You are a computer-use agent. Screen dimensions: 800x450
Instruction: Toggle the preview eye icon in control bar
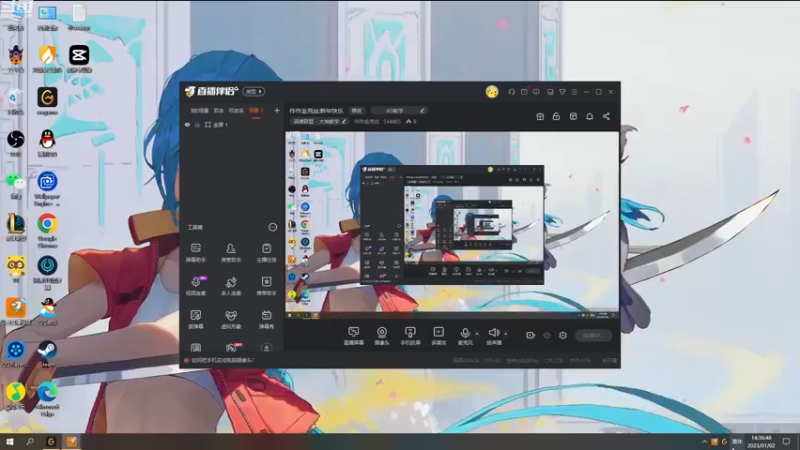click(x=547, y=335)
